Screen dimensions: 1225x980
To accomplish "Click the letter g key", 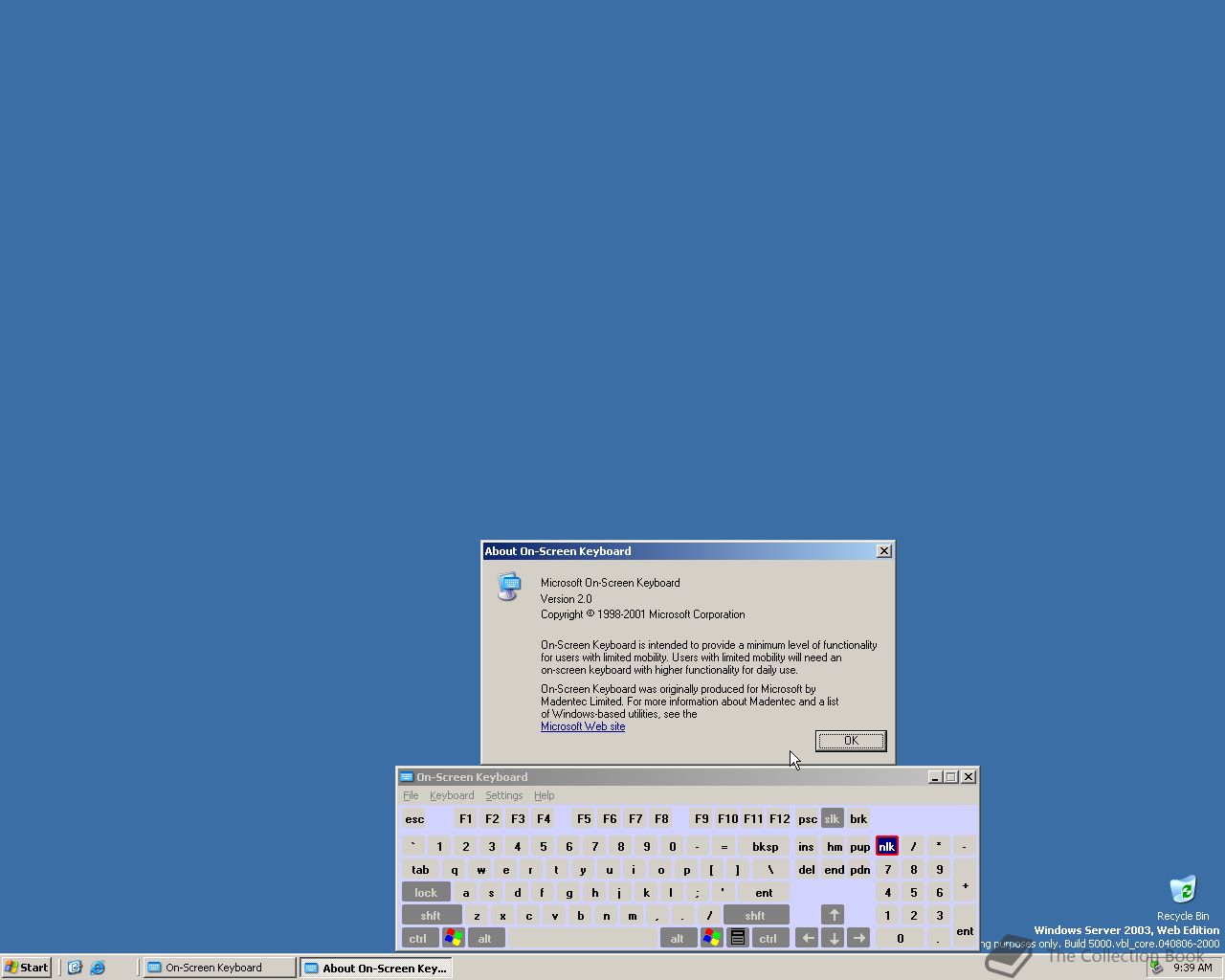I will point(569,892).
